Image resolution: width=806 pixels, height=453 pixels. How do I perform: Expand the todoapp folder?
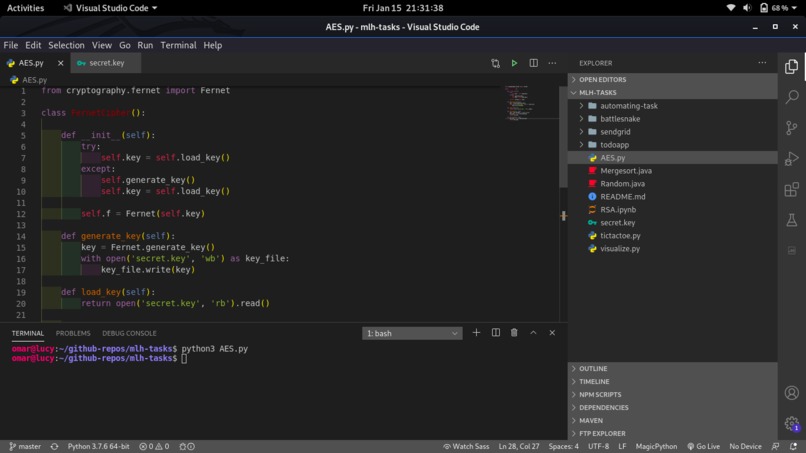coord(672,145)
